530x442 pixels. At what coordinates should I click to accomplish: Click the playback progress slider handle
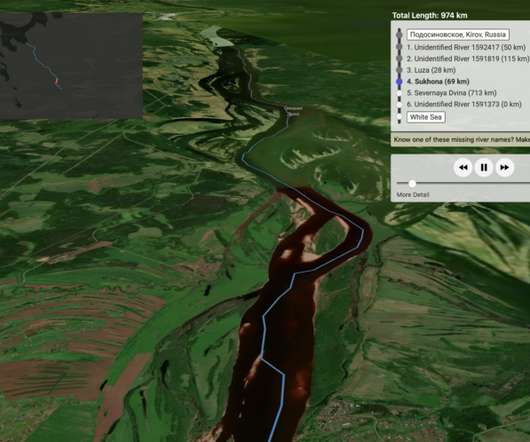tap(412, 183)
